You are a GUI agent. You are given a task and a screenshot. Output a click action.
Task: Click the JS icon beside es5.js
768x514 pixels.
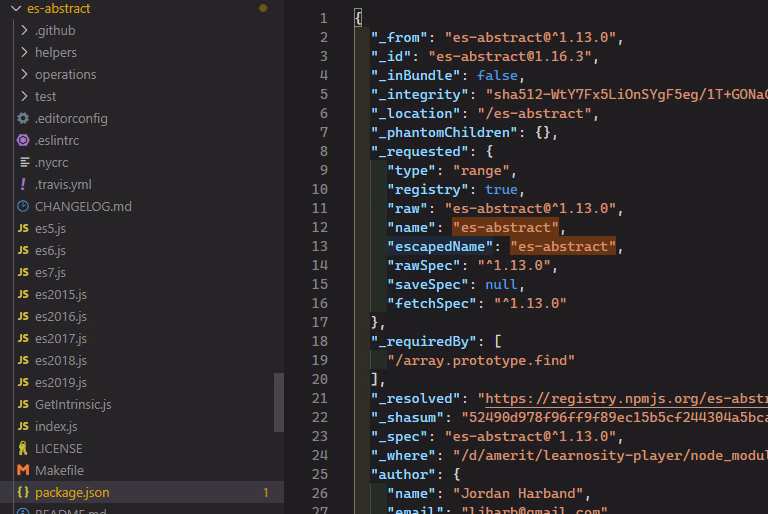tap(23, 228)
